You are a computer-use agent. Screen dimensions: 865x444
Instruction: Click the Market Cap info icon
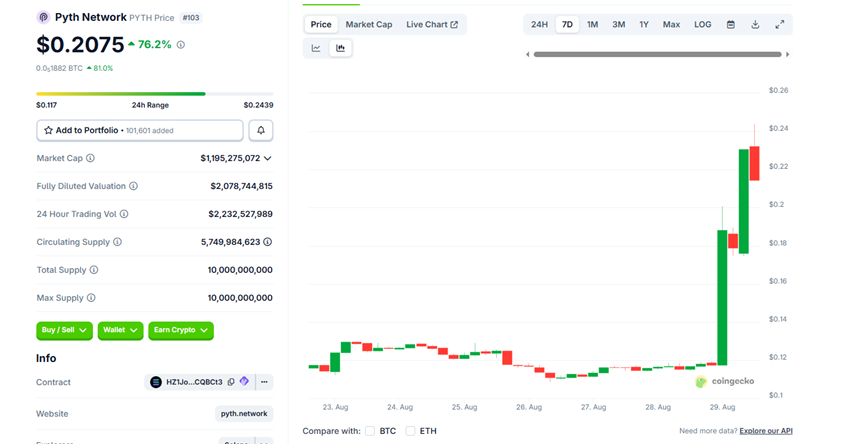[x=90, y=158]
